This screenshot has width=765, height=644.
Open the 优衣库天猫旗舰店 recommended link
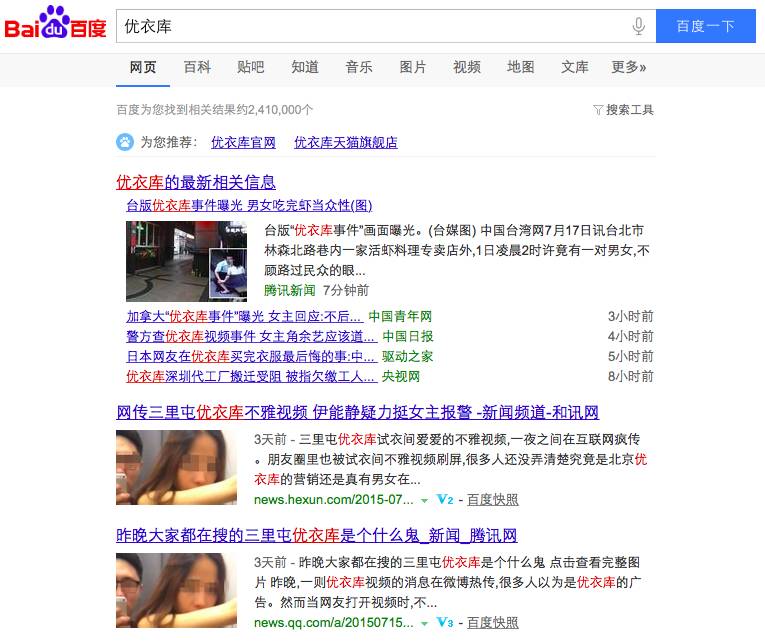click(346, 142)
